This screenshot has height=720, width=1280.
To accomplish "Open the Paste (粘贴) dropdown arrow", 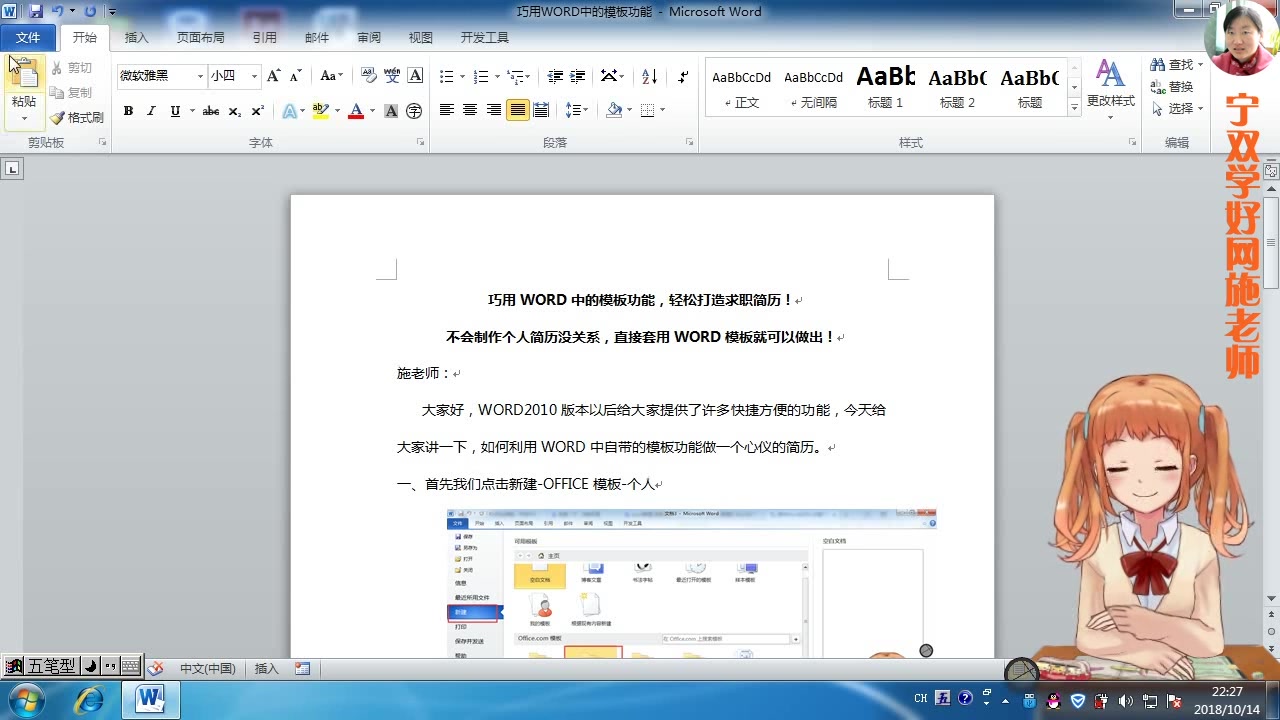I will pyautogui.click(x=24, y=118).
